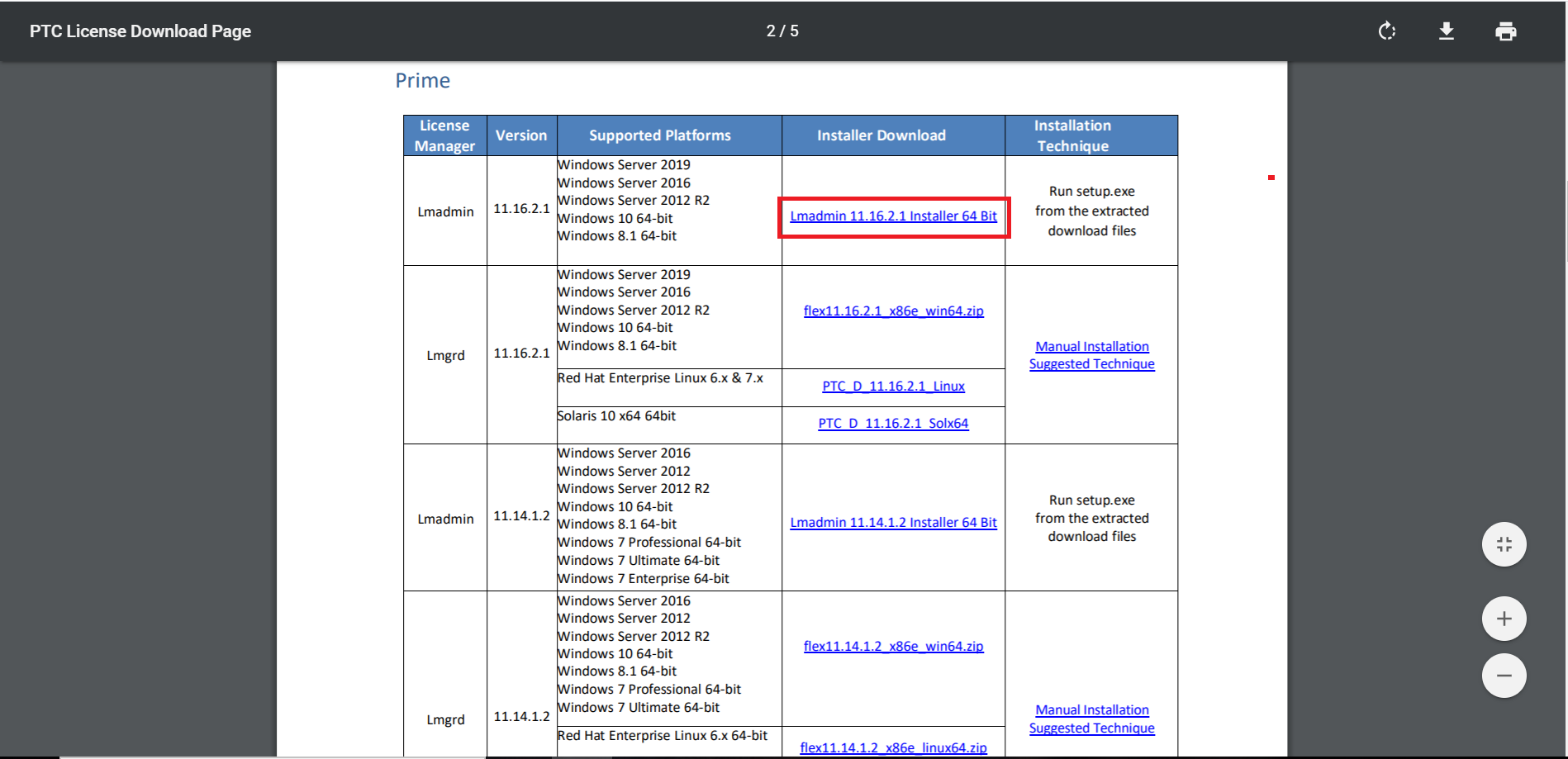Open PTC_D_11.16.2.1_Linux link
The height and width of the screenshot is (759, 1568).
tap(893, 387)
